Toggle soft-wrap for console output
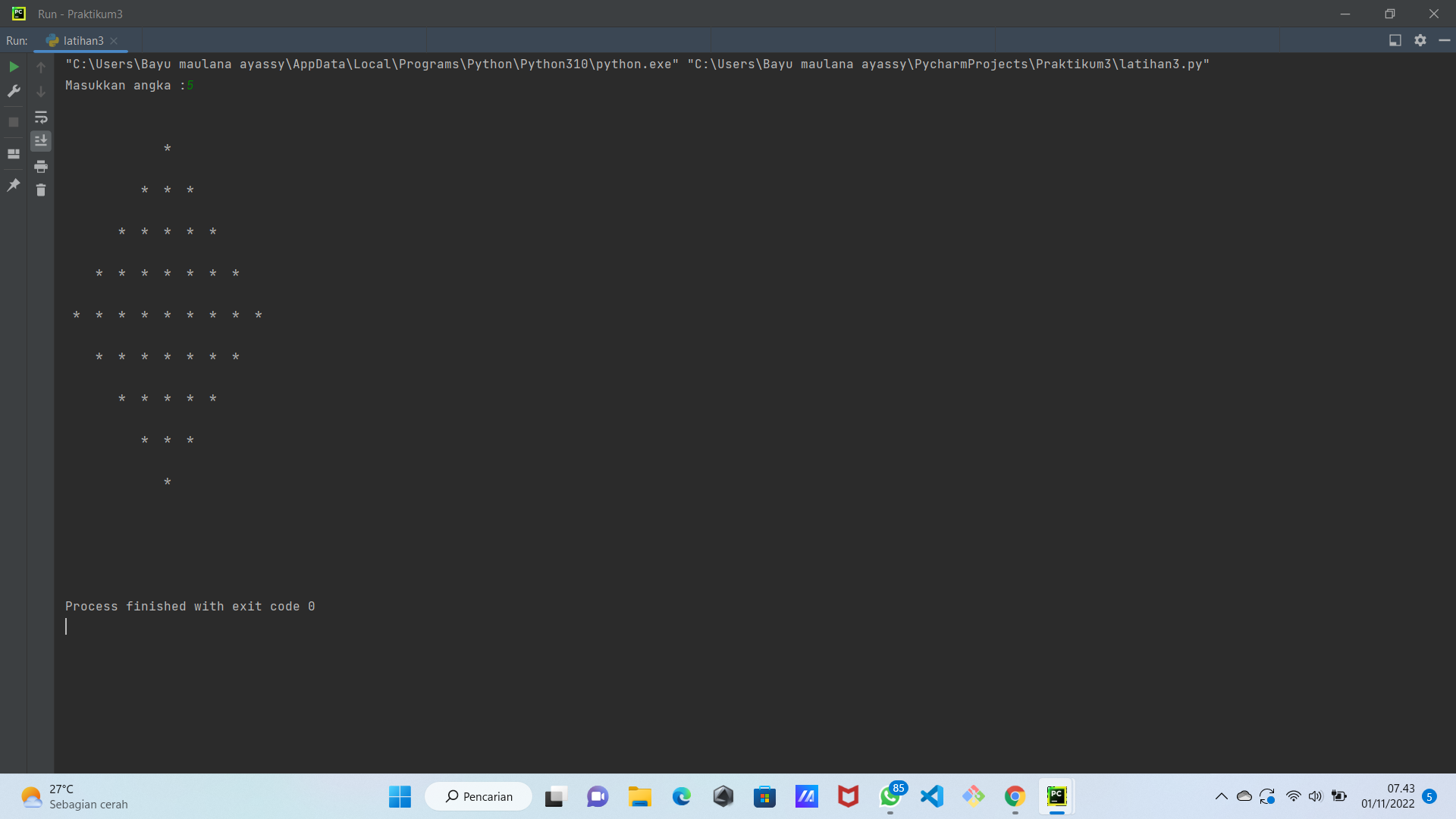 (41, 118)
